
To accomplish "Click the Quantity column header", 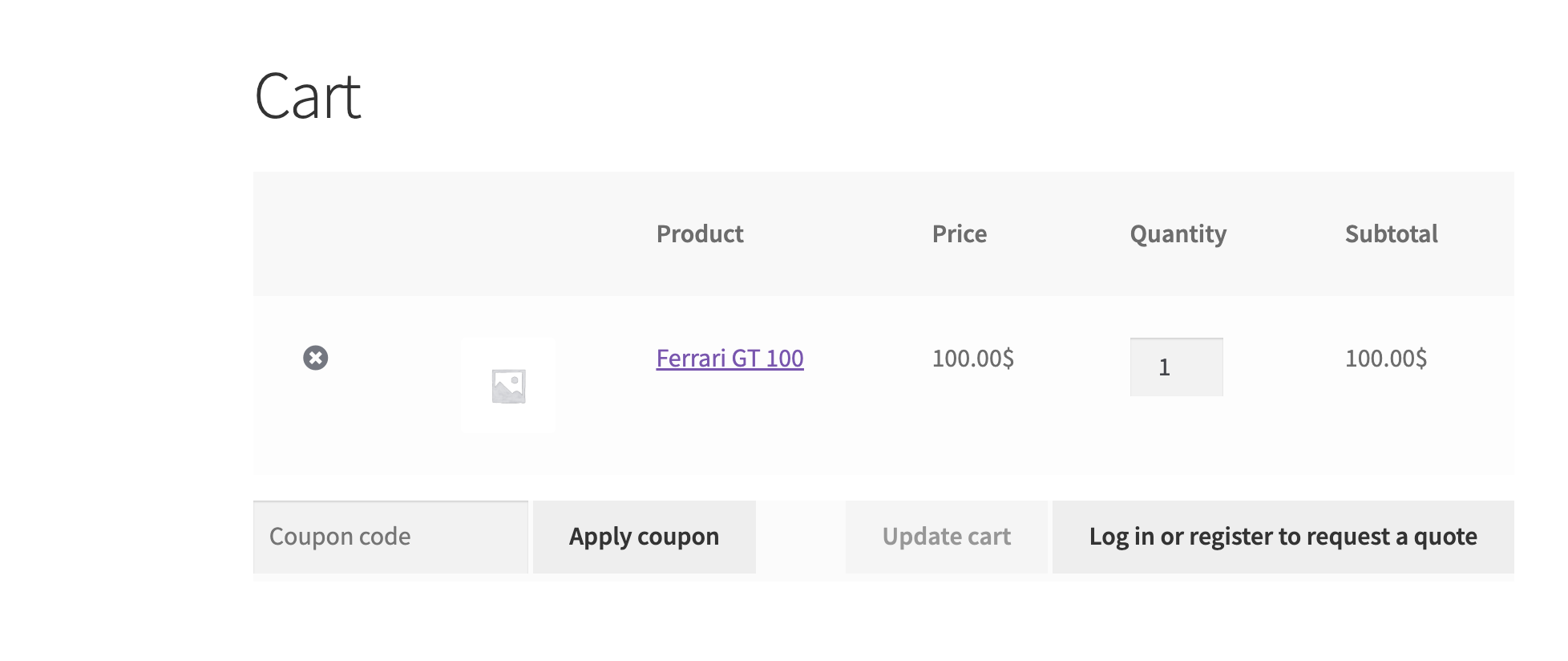I will pos(1178,234).
